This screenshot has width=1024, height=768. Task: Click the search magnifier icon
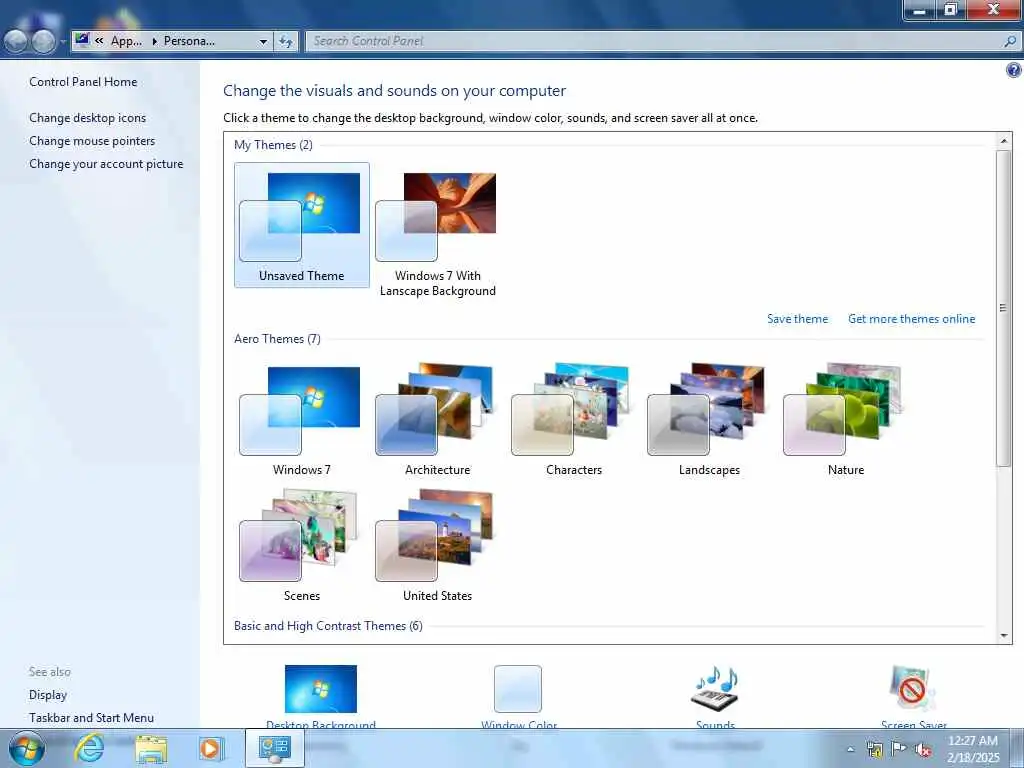click(1010, 41)
